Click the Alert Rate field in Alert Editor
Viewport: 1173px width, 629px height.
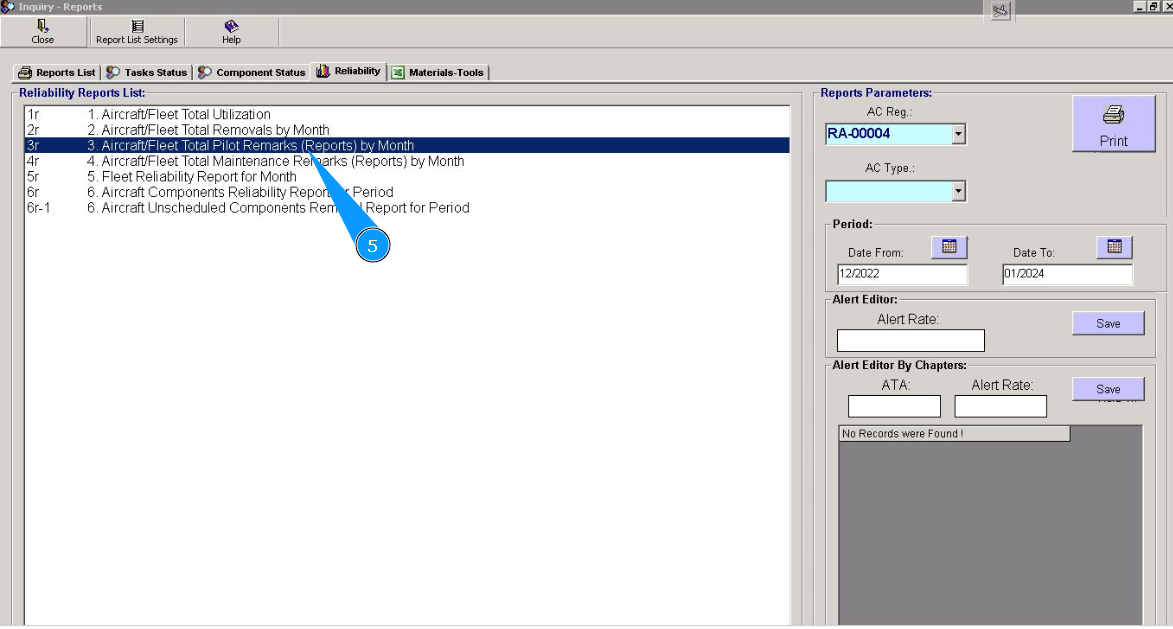(910, 340)
